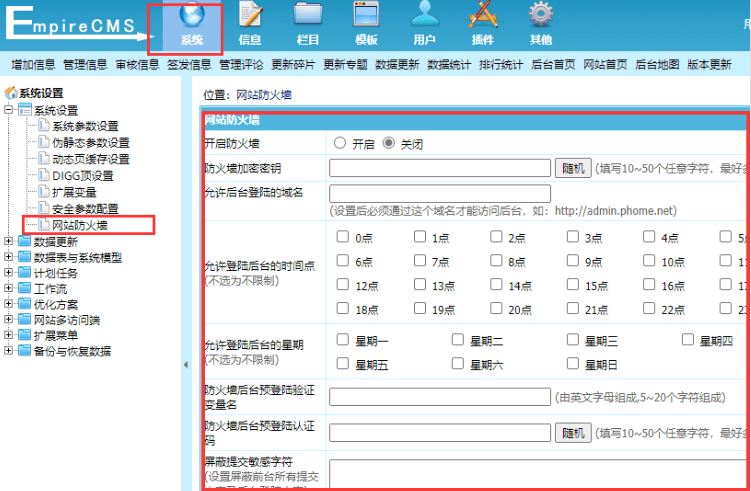Viewport: 751px width, 491px height.
Task: Check the 星期日 weekday checkbox
Action: click(x=573, y=364)
